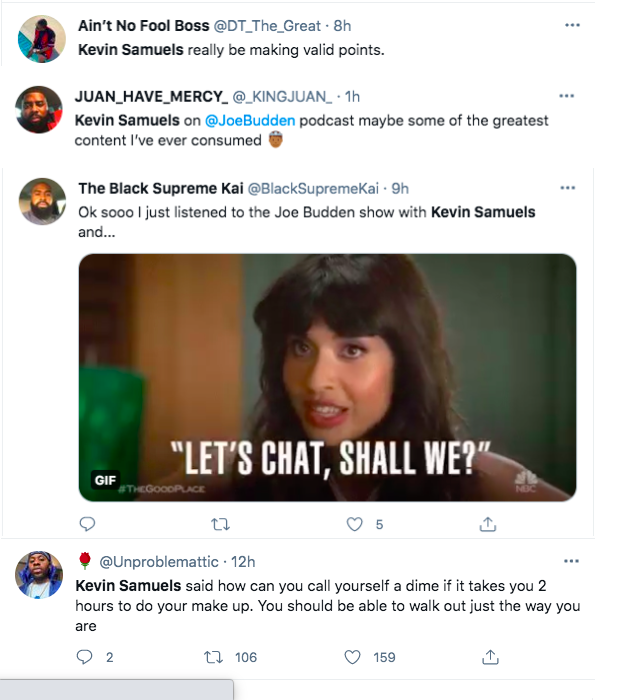
Task: Reply to The Black Supreme Kai's tweet
Action: coord(87,524)
